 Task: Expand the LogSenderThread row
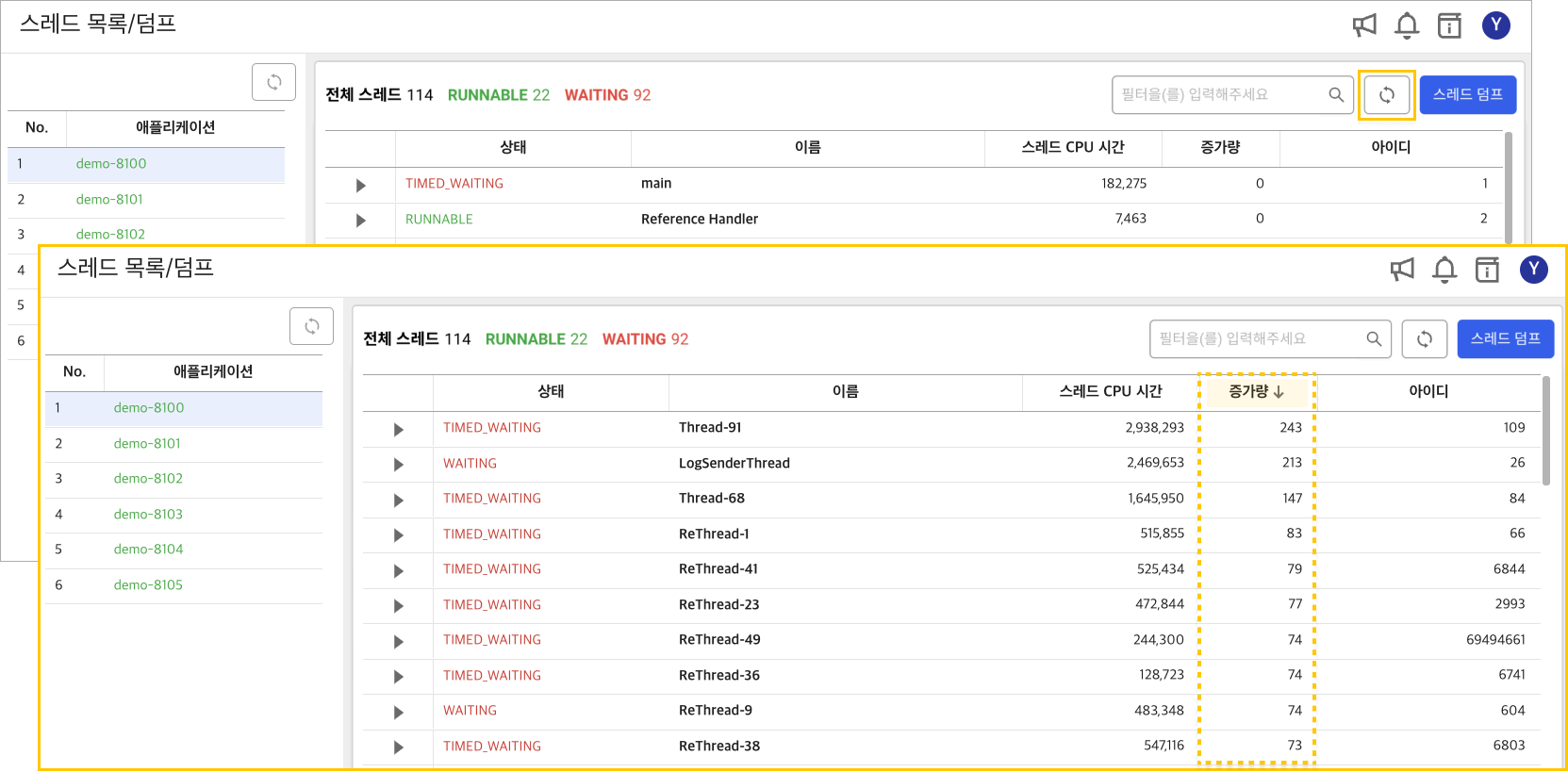click(399, 465)
